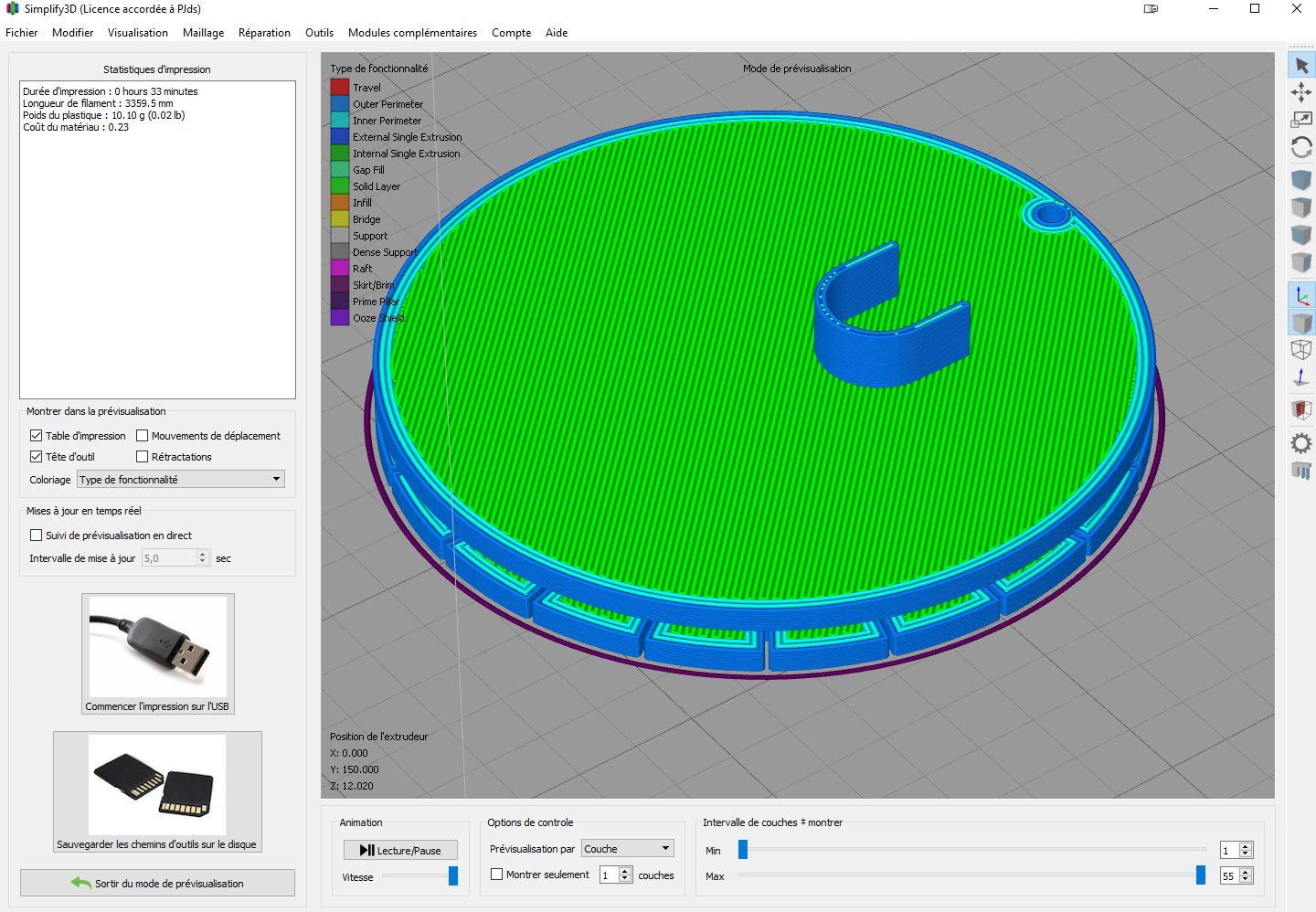Increase the Max layer value stepper
The height and width of the screenshot is (912, 1316).
(1247, 872)
